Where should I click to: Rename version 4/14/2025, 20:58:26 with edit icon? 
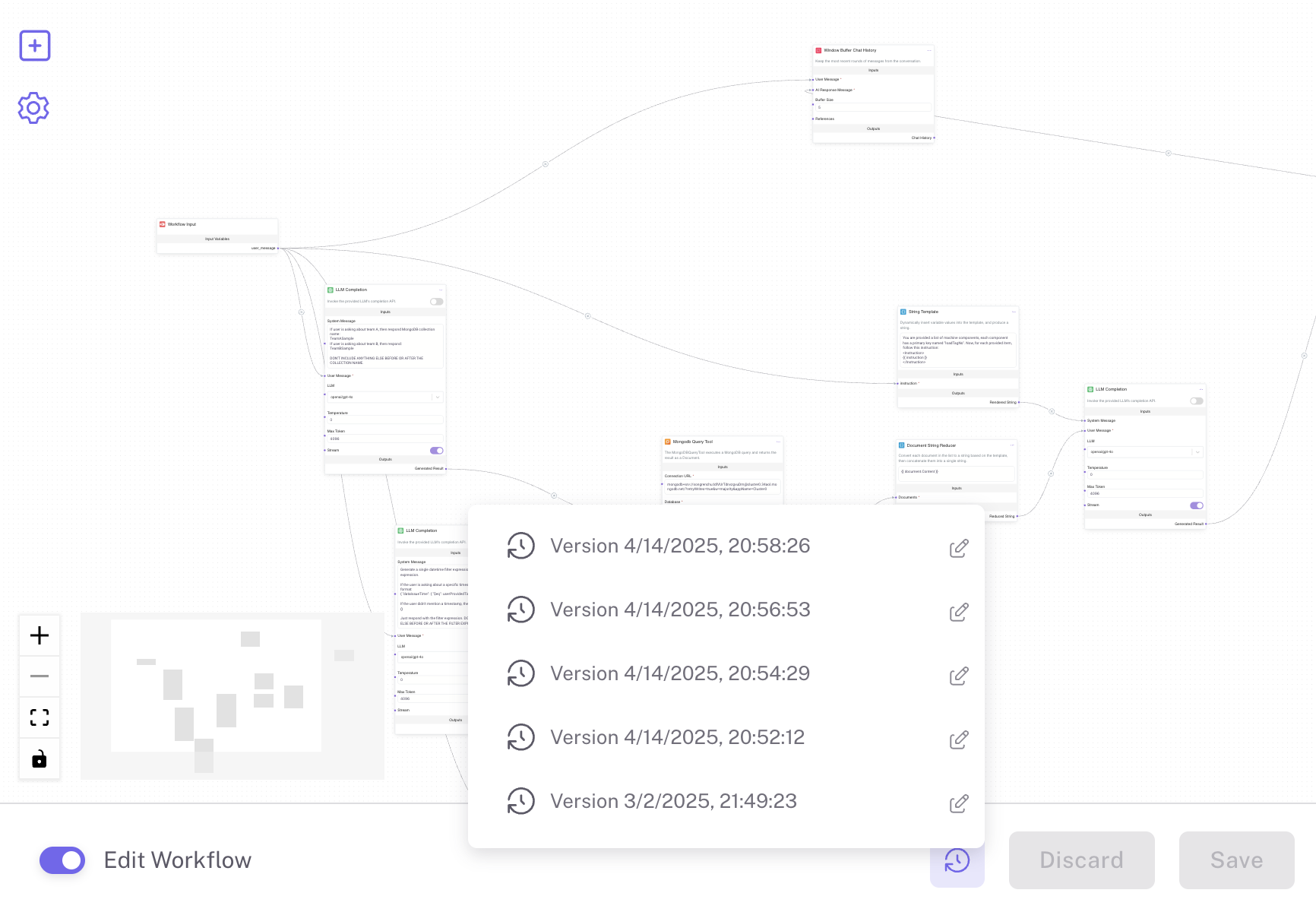959,548
